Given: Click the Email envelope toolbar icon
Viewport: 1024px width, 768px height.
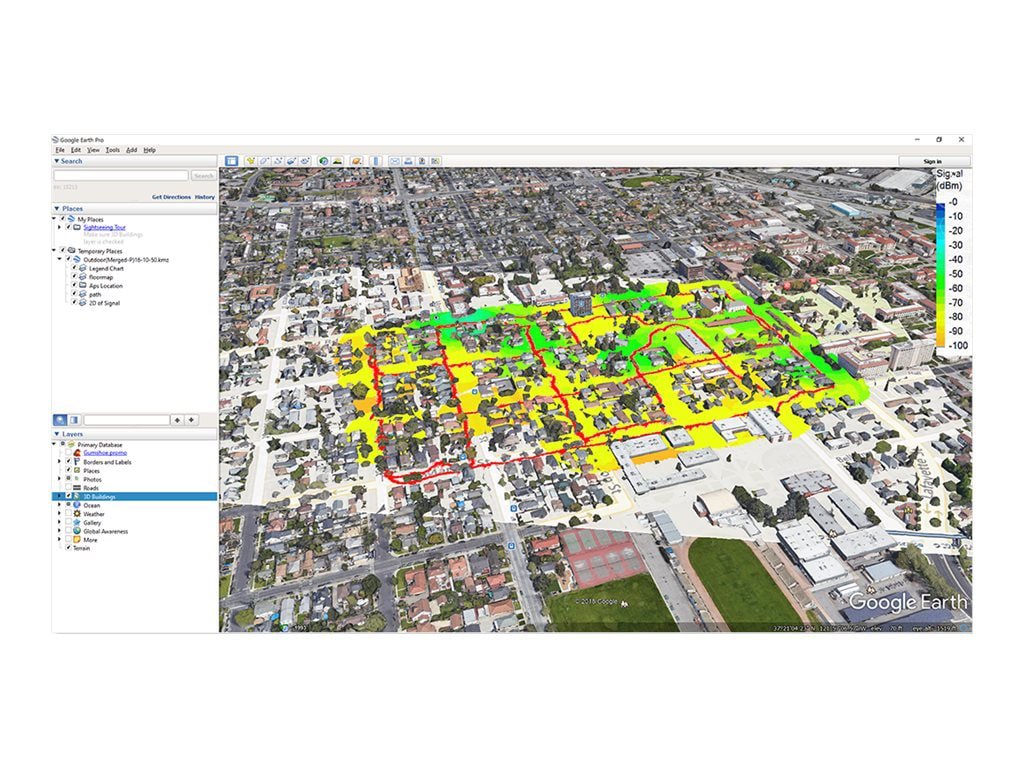Looking at the screenshot, I should (x=395, y=160).
